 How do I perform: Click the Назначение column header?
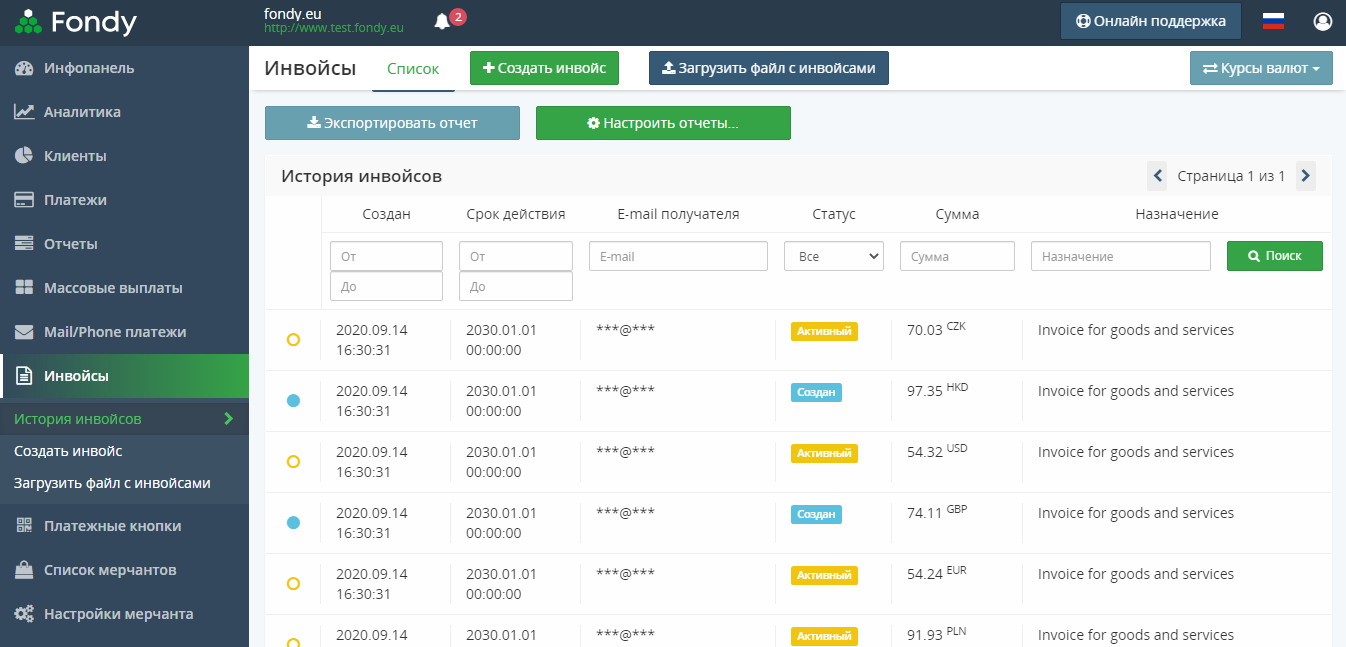tap(1177, 214)
